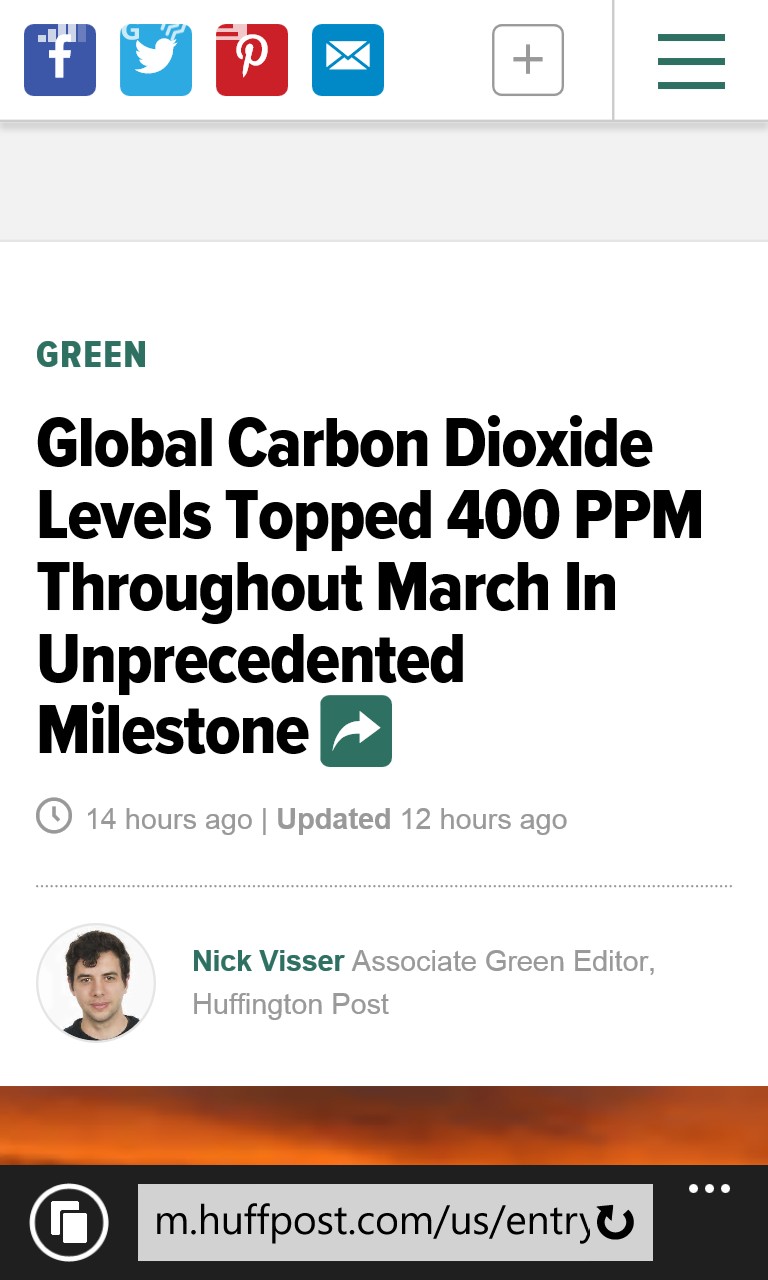This screenshot has width=768, height=1280.
Task: Tap the blank ad banner area
Action: [384, 181]
